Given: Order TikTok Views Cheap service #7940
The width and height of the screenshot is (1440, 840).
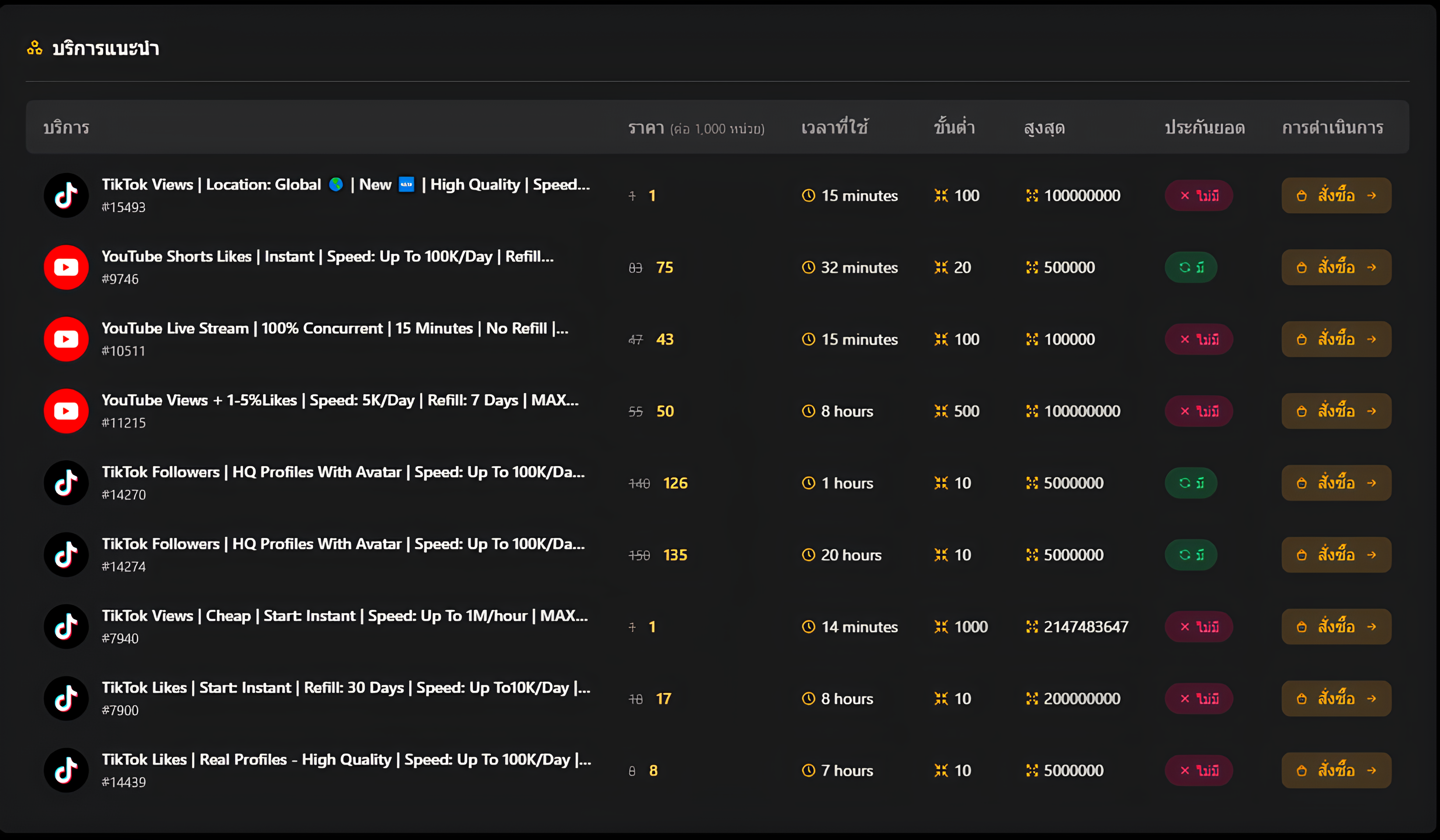Looking at the screenshot, I should (x=1336, y=627).
